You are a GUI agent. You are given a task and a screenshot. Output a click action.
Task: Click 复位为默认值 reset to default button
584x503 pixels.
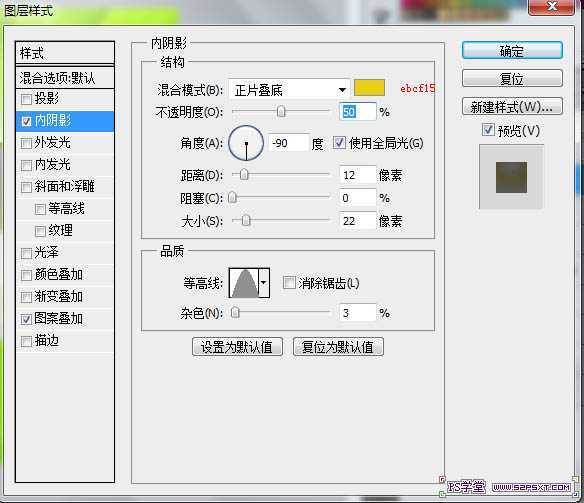(x=338, y=347)
